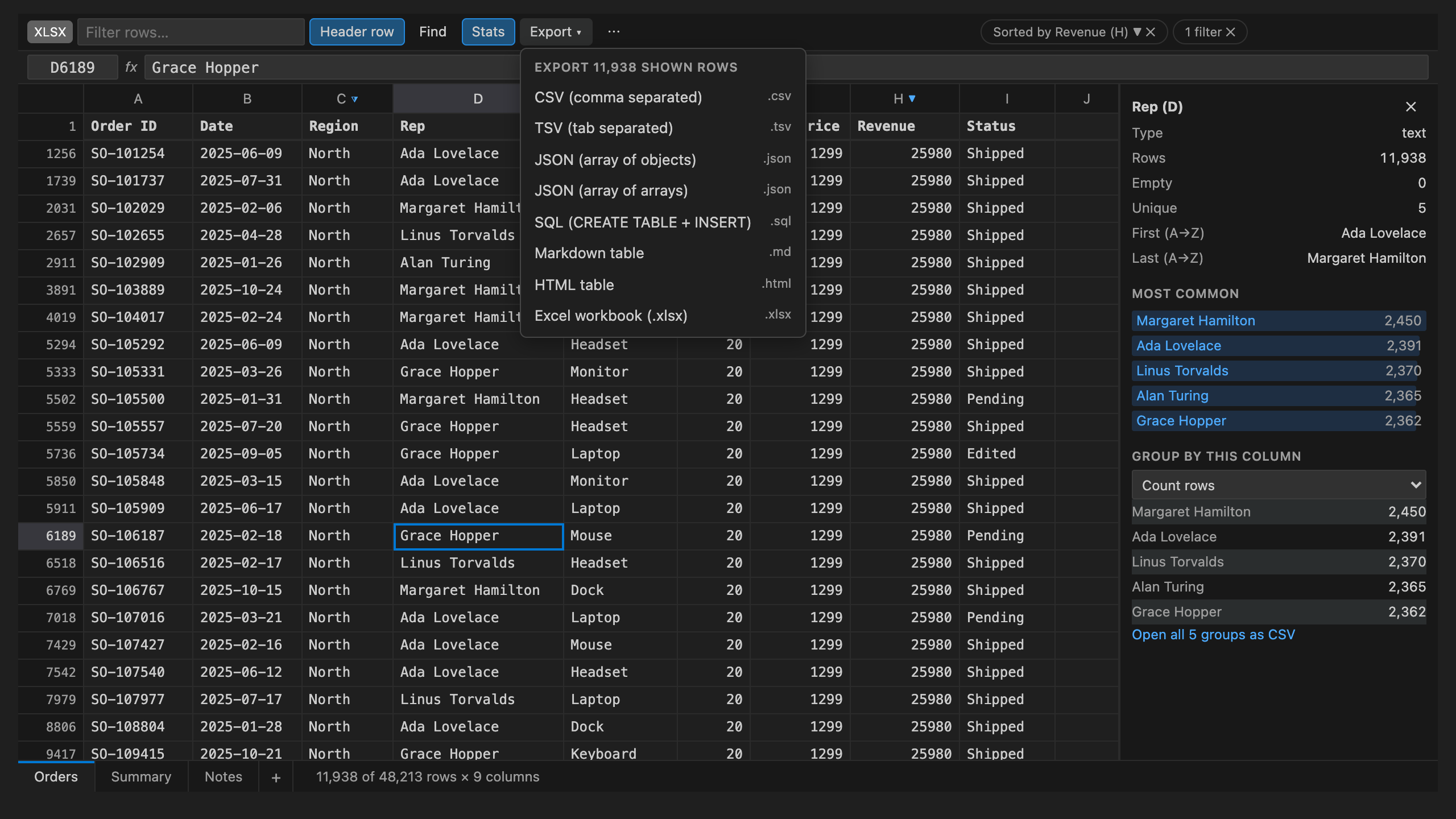Click the row count status text
This screenshot has height=819, width=1456.
click(x=428, y=777)
